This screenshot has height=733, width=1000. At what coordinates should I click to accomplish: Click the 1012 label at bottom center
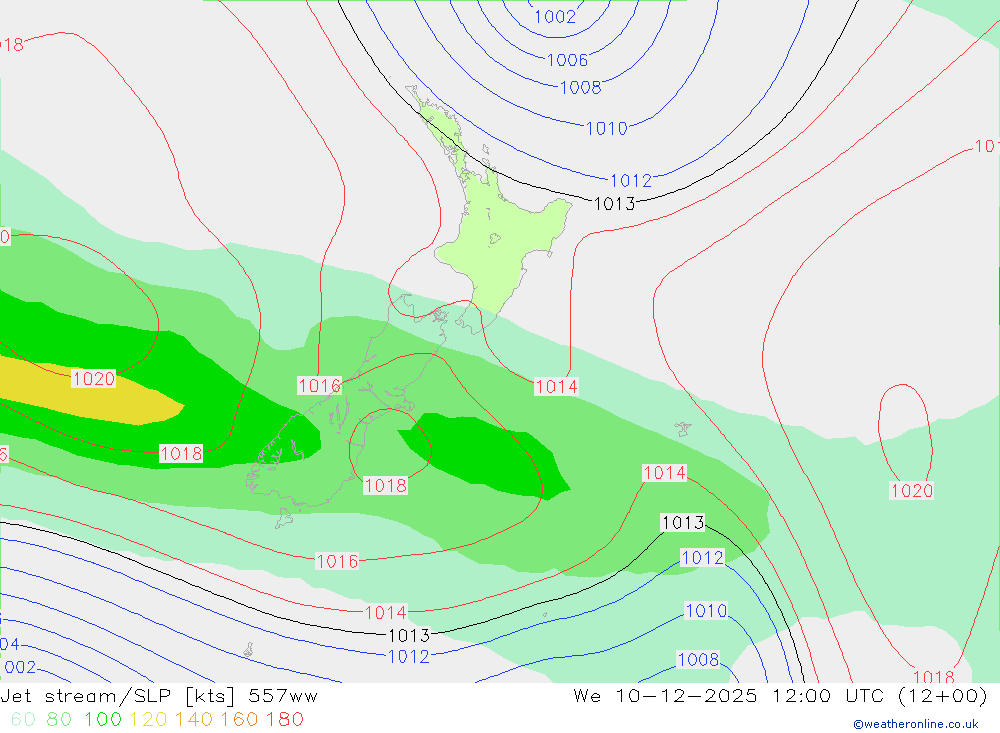tap(409, 656)
